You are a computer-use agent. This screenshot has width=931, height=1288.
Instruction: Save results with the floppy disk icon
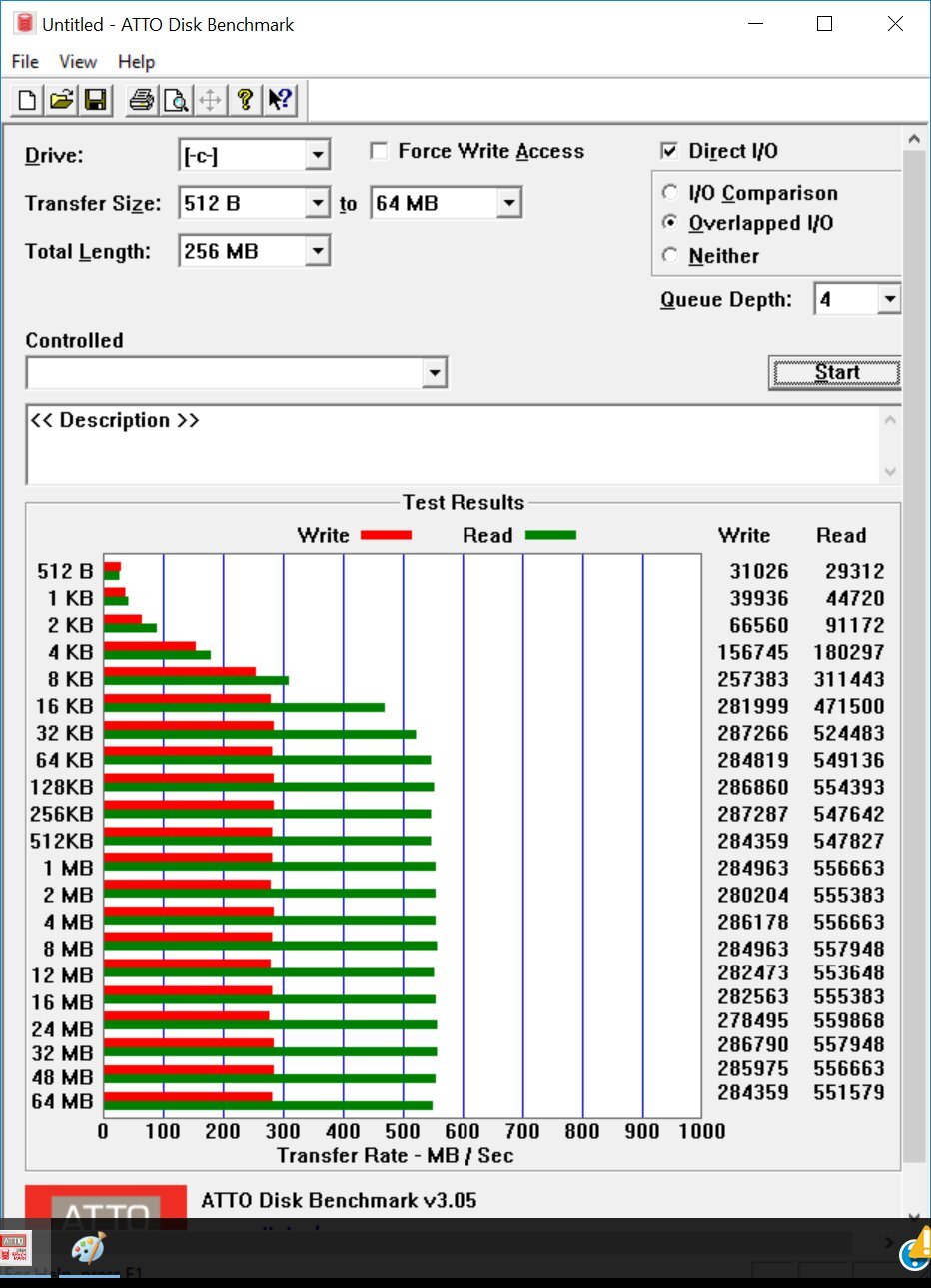pos(96,100)
